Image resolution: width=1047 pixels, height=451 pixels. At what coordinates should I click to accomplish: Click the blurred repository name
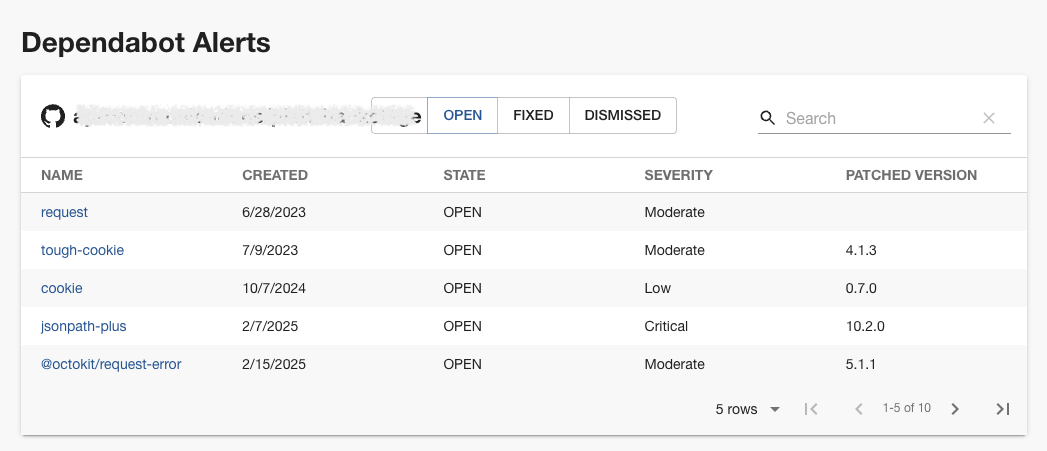246,116
